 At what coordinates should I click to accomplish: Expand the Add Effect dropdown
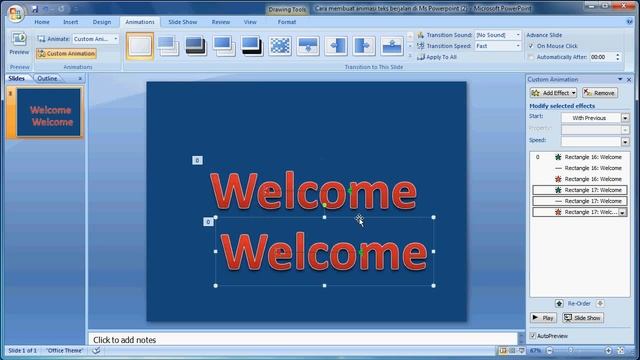pyautogui.click(x=573, y=93)
